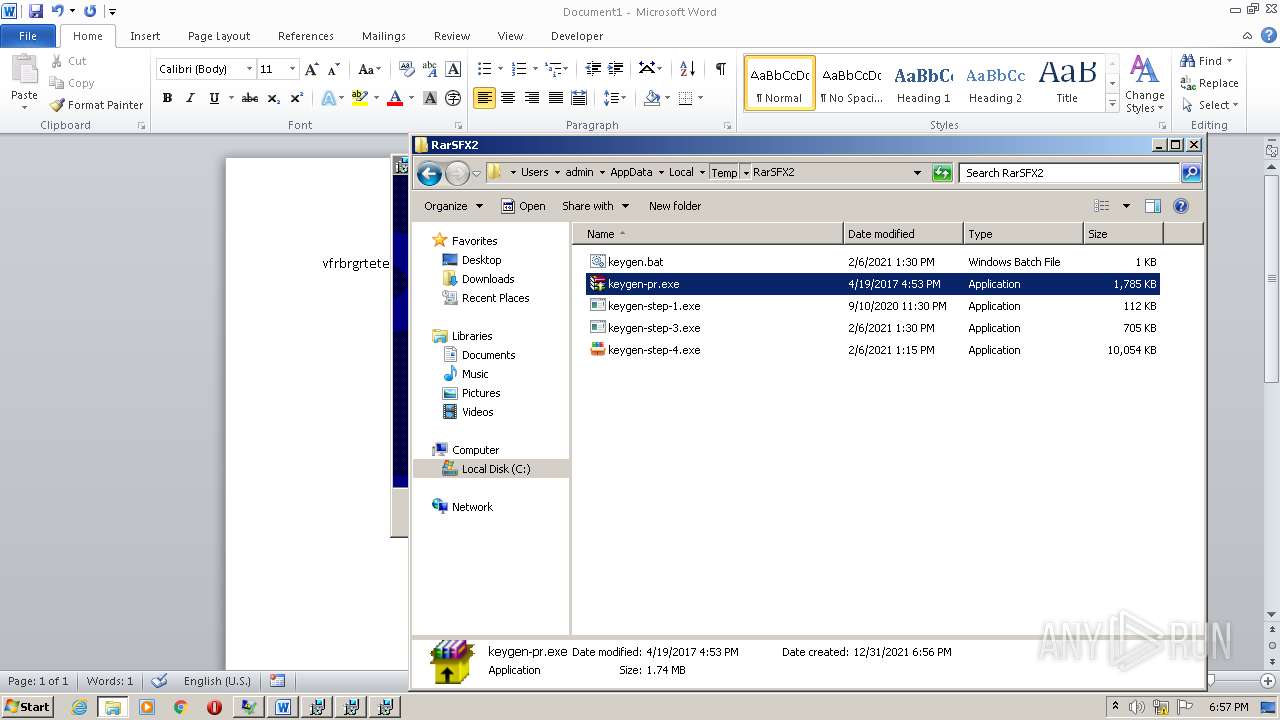Open Organize dropdown in Explorer
The width and height of the screenshot is (1280, 720).
tap(453, 206)
